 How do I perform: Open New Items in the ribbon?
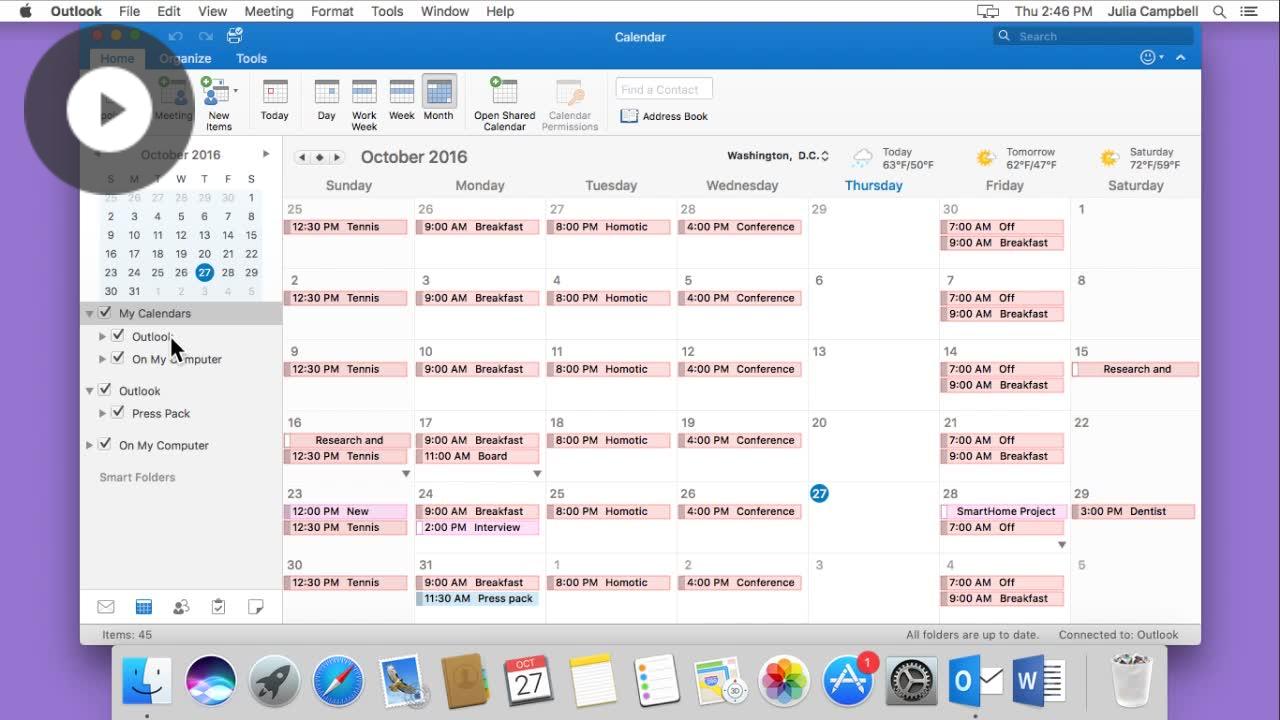[x=219, y=104]
